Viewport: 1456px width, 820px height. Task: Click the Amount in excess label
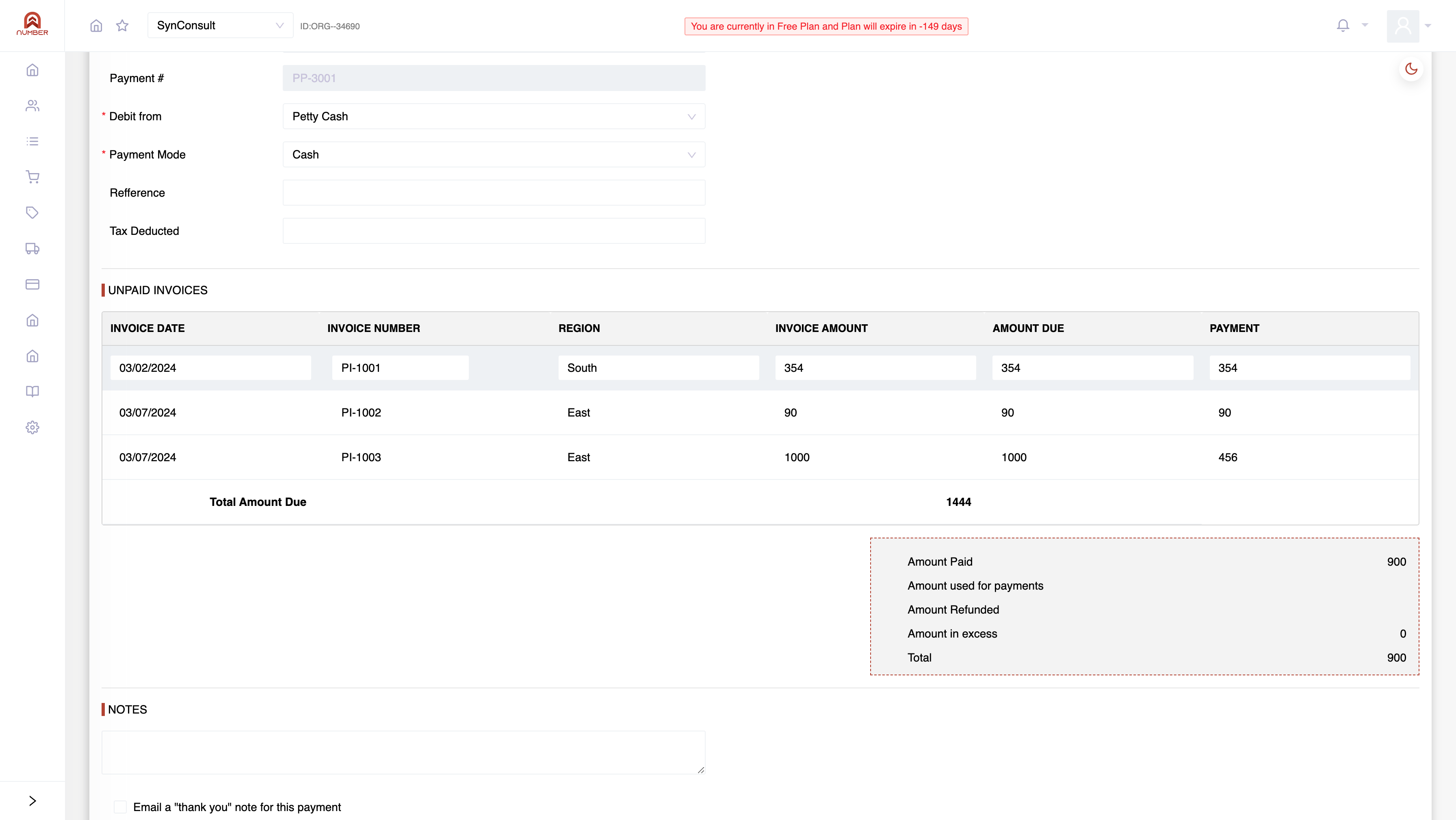pos(952,634)
